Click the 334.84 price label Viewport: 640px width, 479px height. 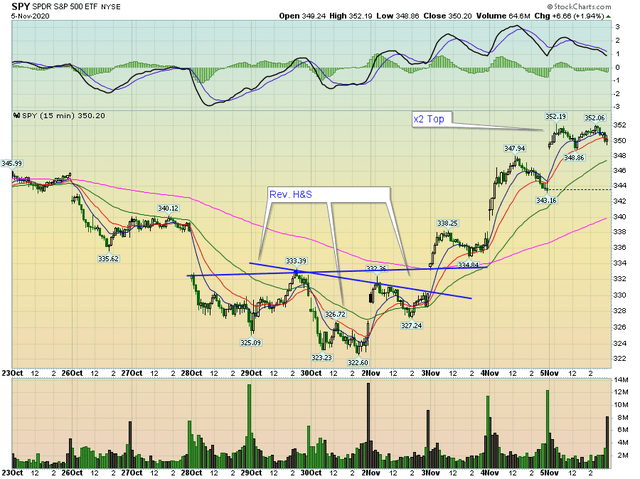pos(468,265)
